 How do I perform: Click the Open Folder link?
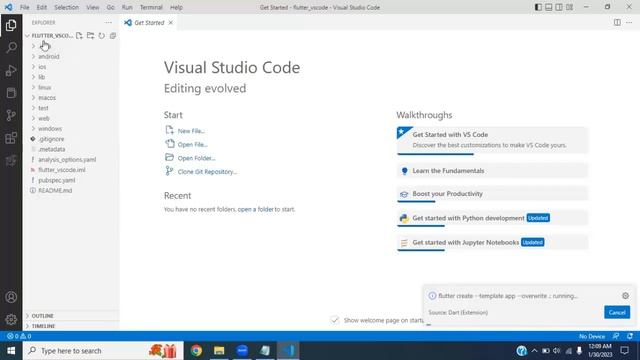(x=196, y=158)
